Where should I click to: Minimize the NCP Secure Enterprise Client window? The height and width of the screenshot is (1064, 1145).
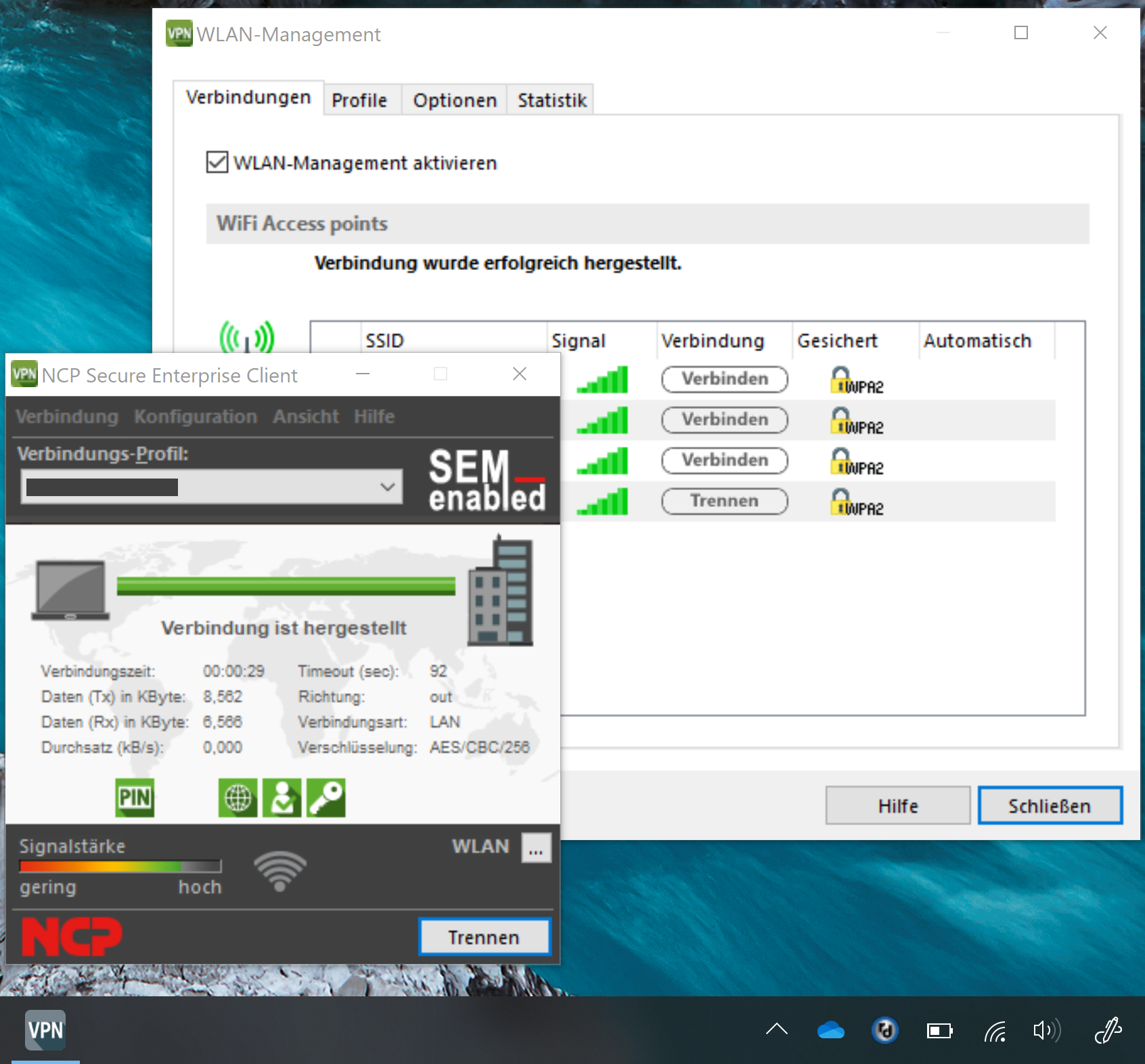coord(363,374)
